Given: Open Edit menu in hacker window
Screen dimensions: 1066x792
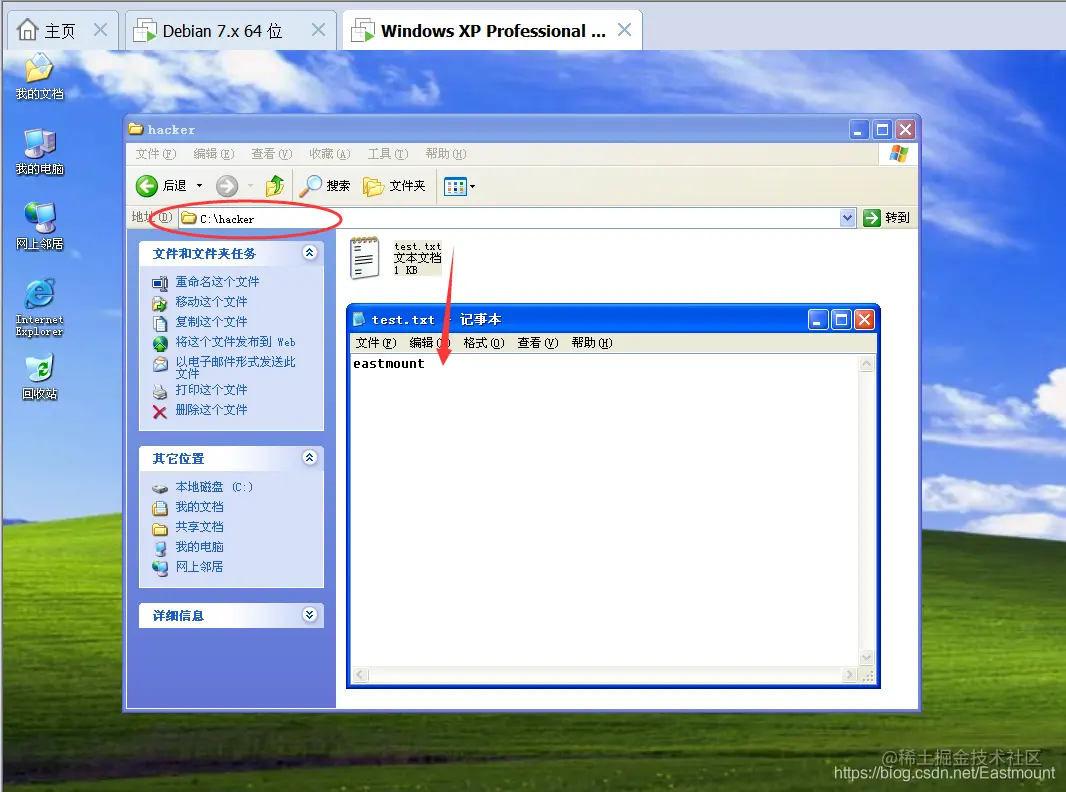Looking at the screenshot, I should (x=213, y=154).
